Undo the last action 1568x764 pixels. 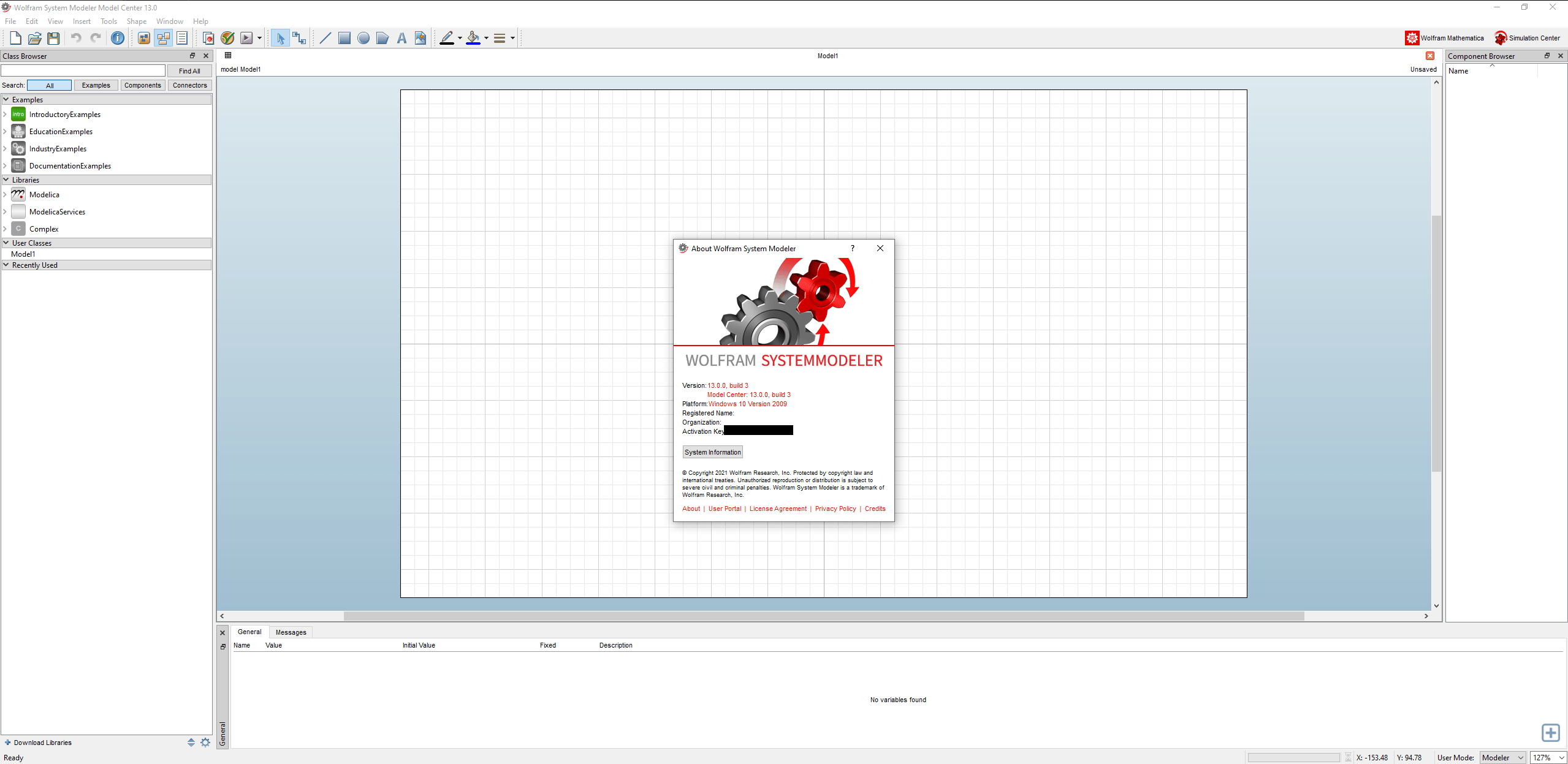pyautogui.click(x=76, y=38)
